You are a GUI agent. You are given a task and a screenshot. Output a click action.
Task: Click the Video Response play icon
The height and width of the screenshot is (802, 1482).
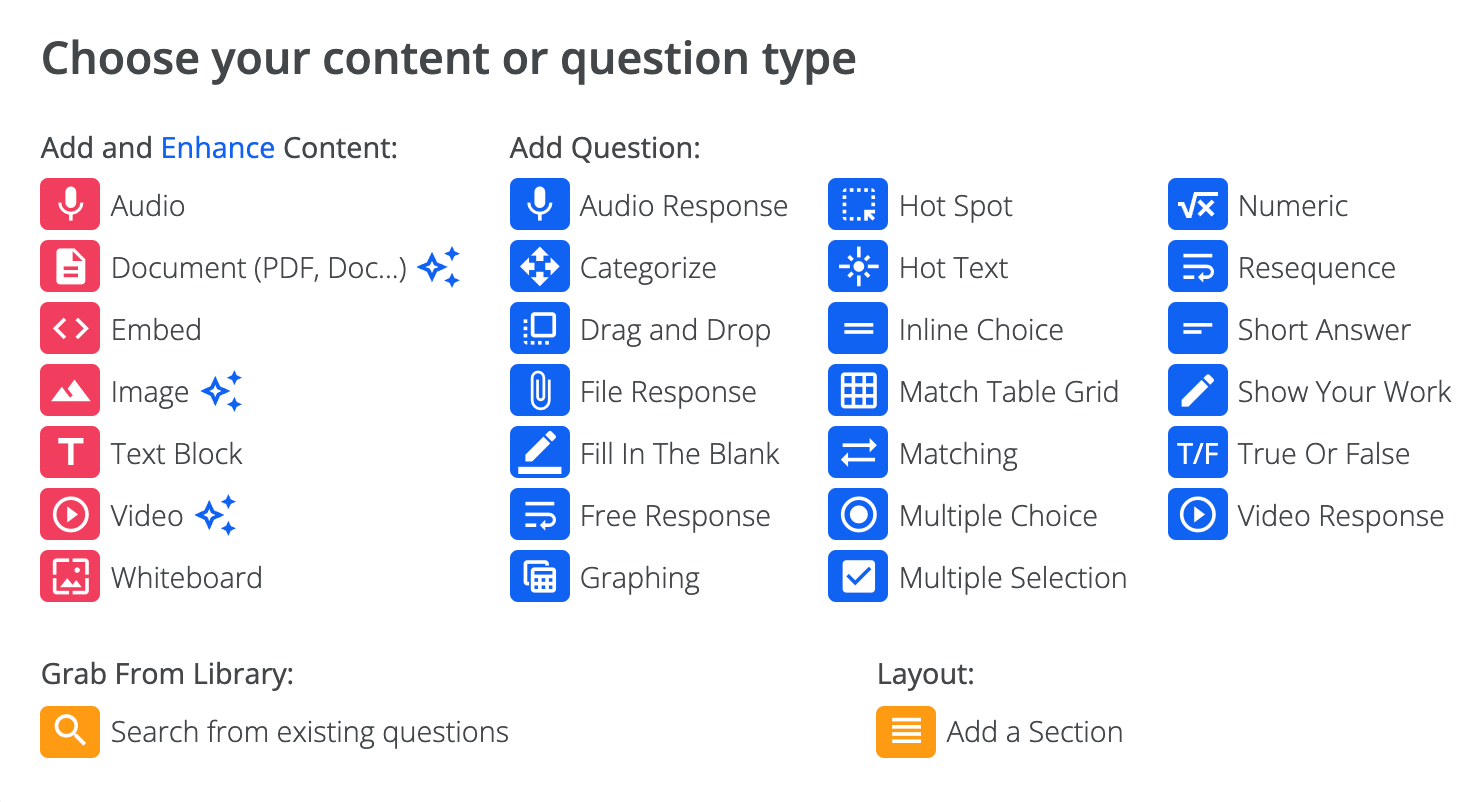pyautogui.click(x=1198, y=516)
